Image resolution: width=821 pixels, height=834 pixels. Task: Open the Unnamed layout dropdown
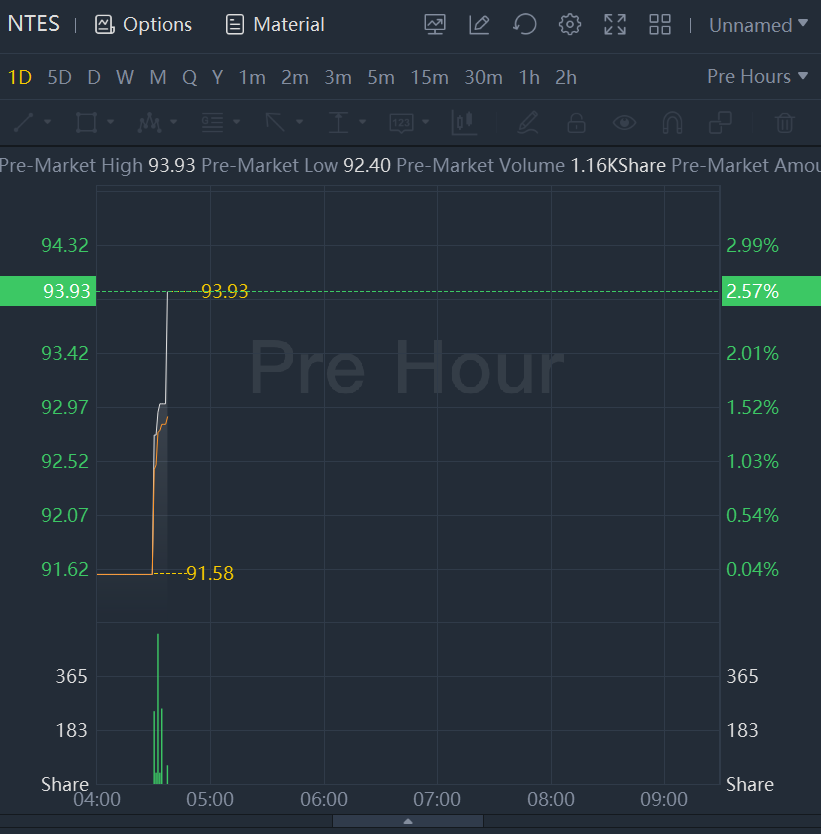758,25
